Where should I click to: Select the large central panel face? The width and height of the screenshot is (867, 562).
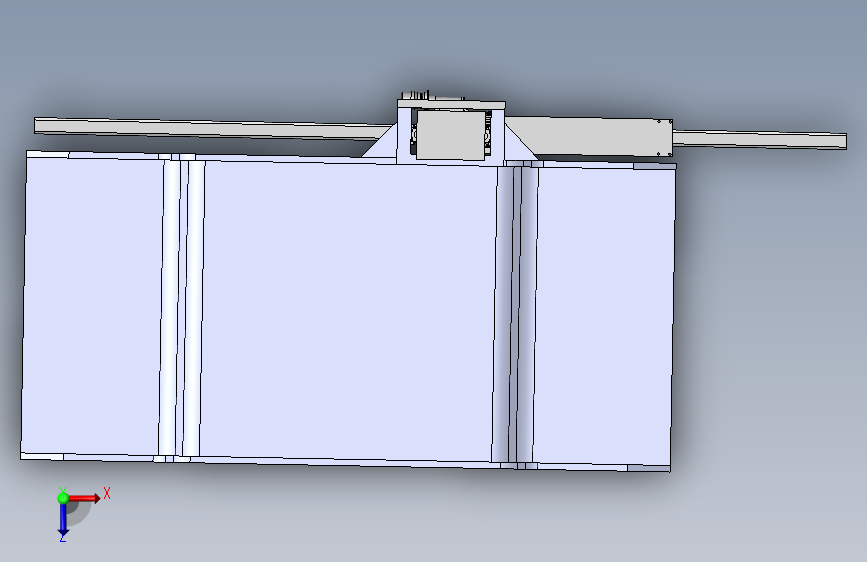[x=348, y=311]
